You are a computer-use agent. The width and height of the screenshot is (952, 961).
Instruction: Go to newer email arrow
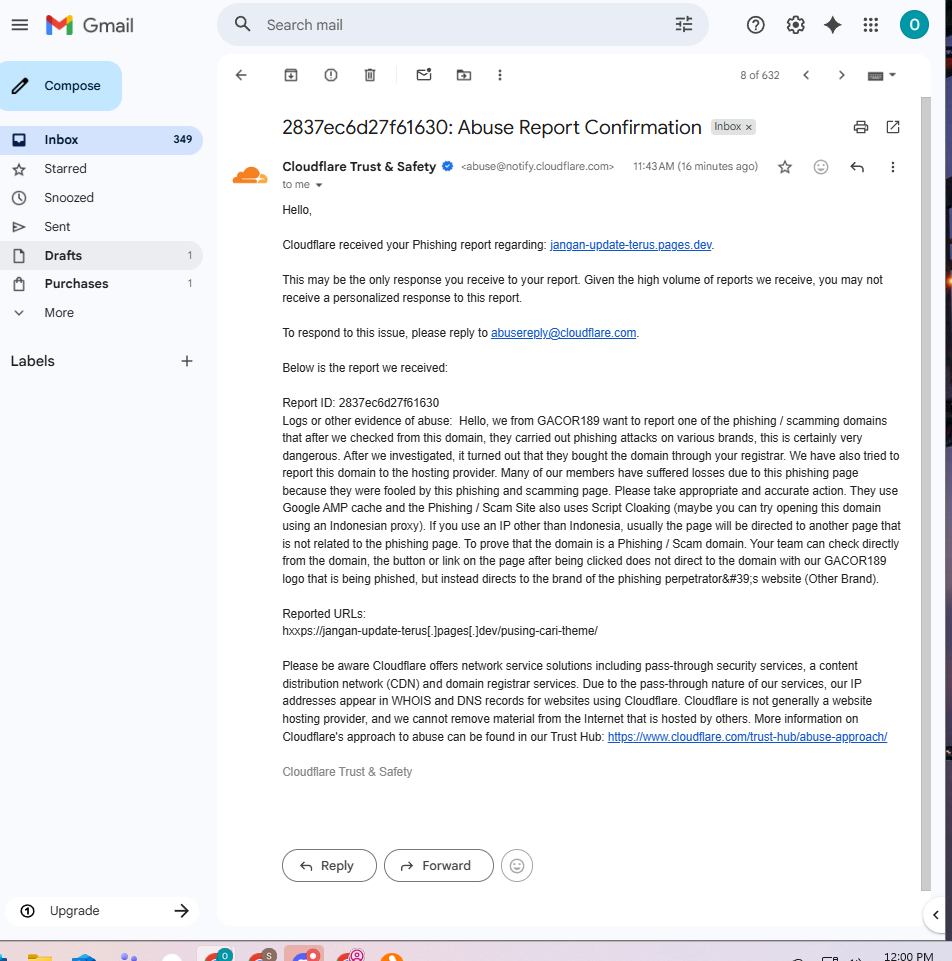click(806, 75)
